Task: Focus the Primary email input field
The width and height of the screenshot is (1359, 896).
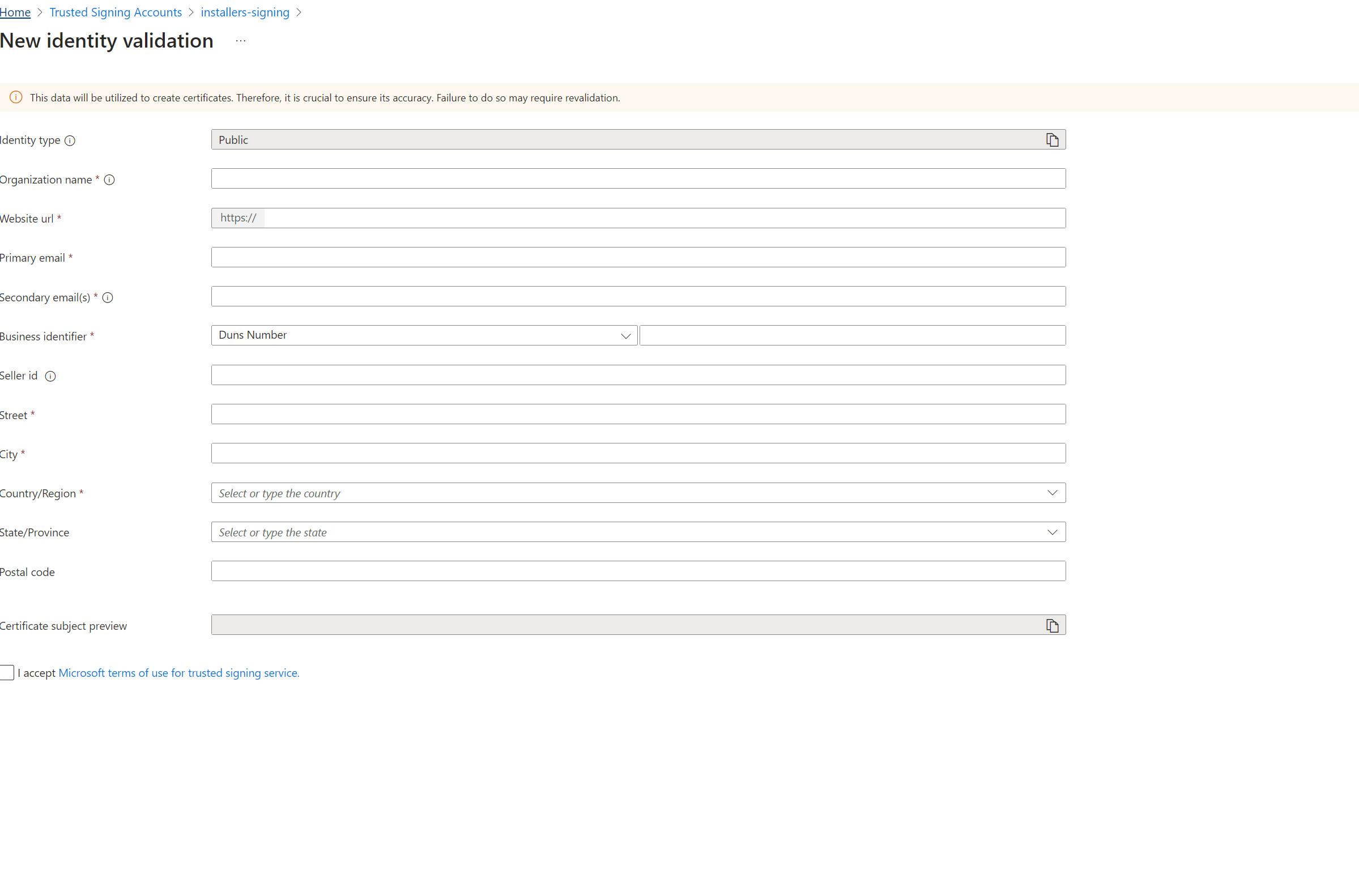Action: [x=637, y=257]
